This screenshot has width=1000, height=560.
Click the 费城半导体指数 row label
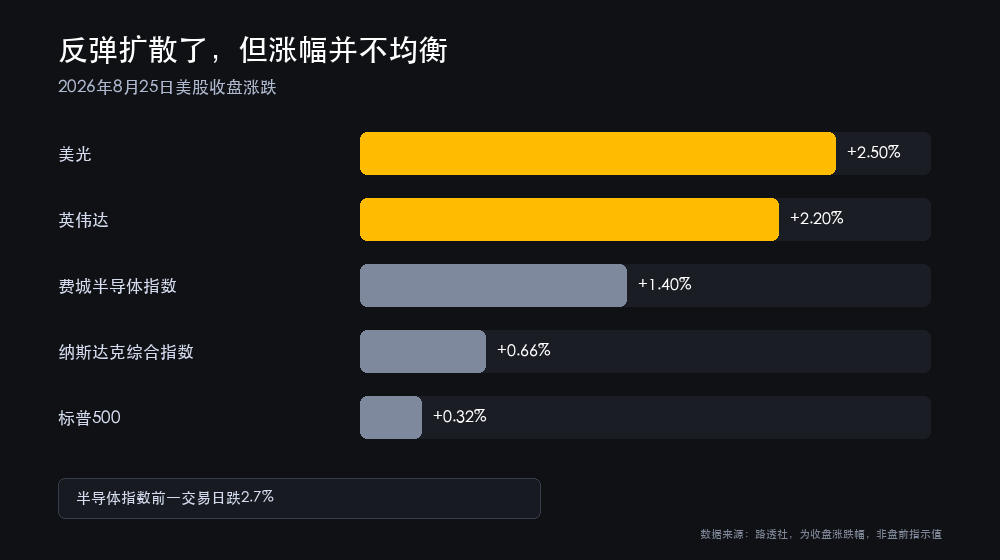click(117, 286)
